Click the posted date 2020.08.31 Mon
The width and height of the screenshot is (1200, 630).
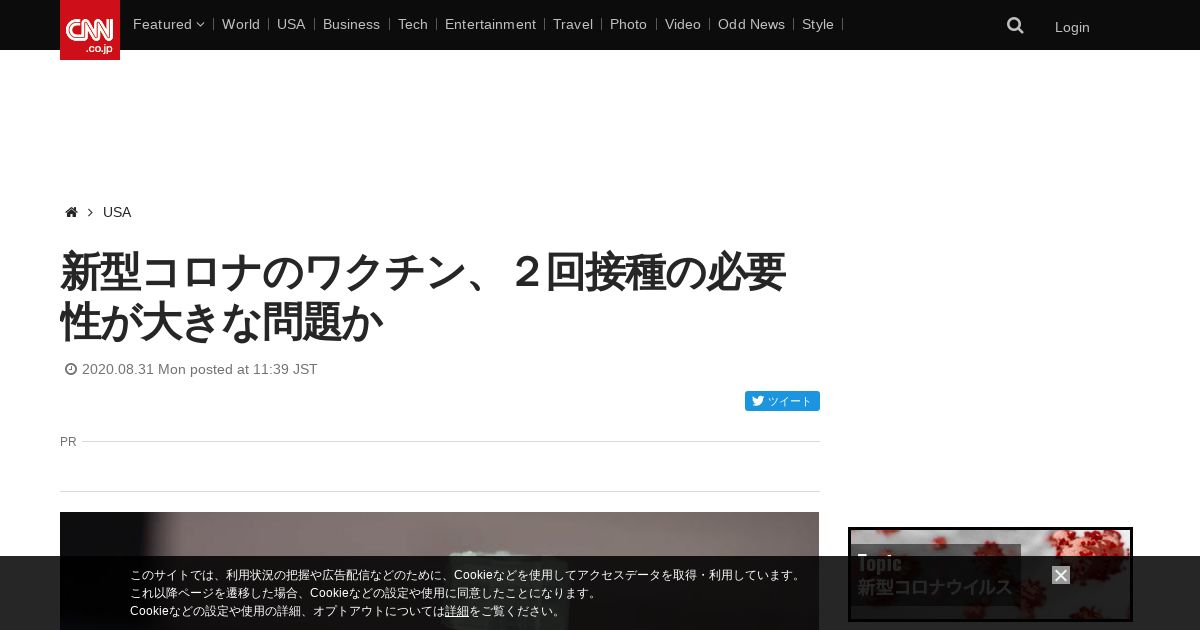click(x=134, y=369)
